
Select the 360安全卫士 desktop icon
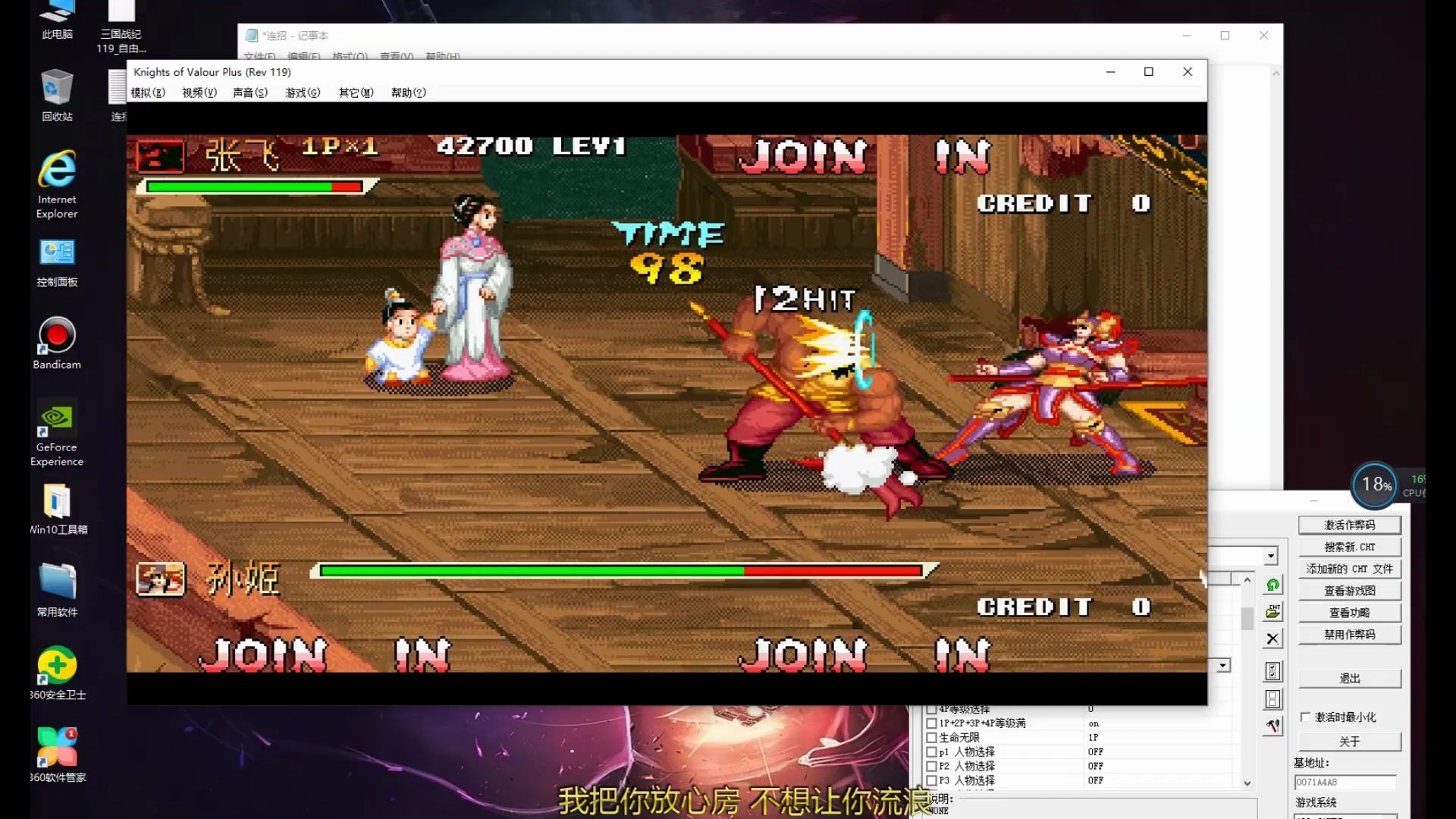click(57, 673)
